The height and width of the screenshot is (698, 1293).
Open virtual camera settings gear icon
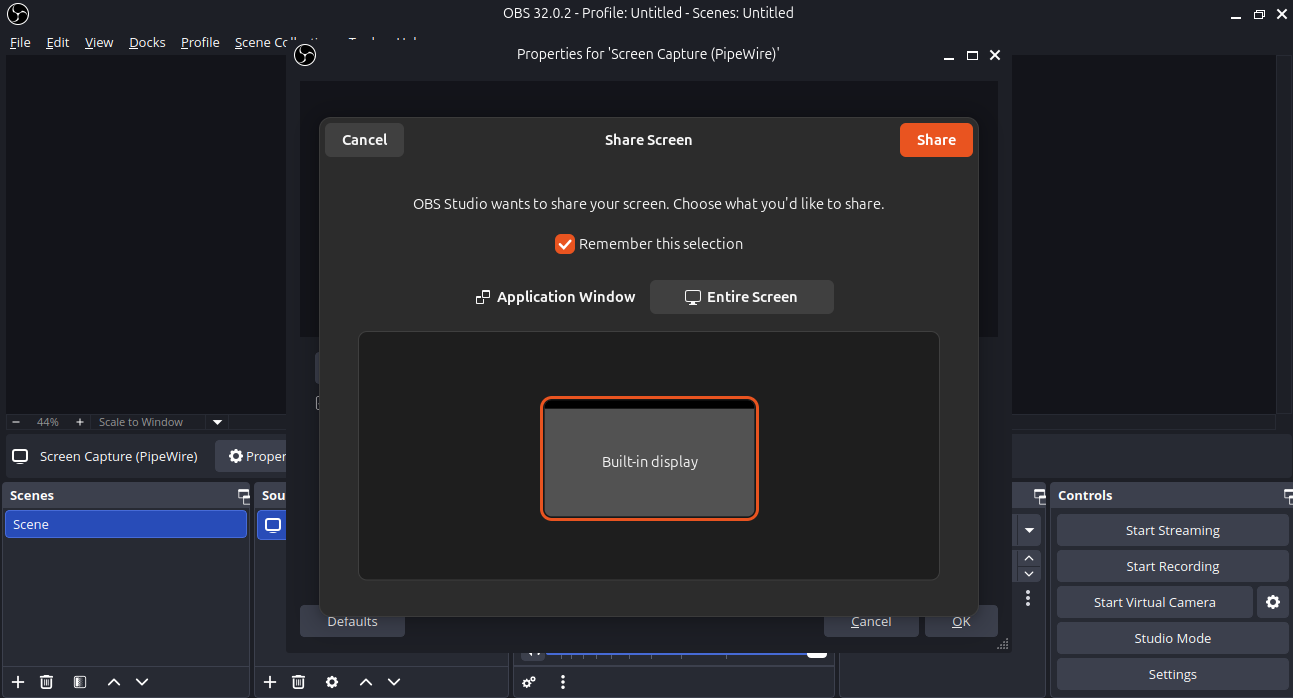click(x=1272, y=602)
